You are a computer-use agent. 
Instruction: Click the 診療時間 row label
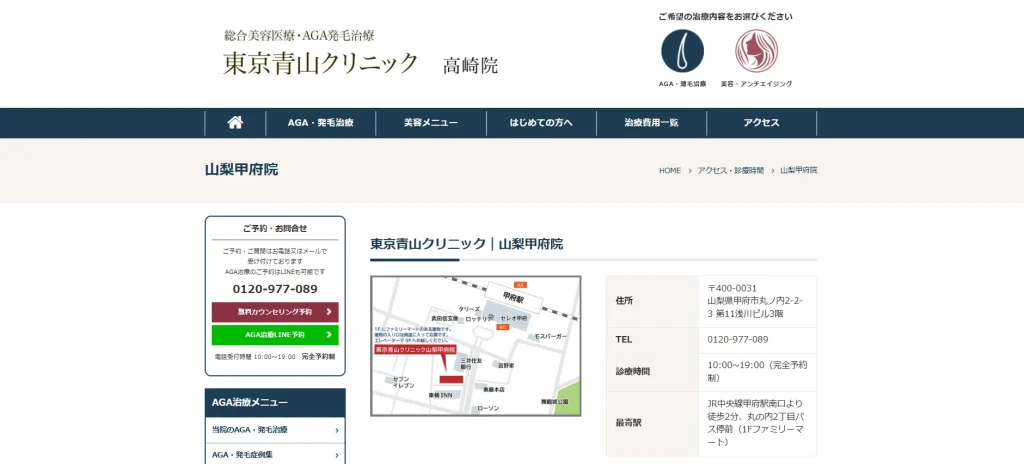pos(633,371)
